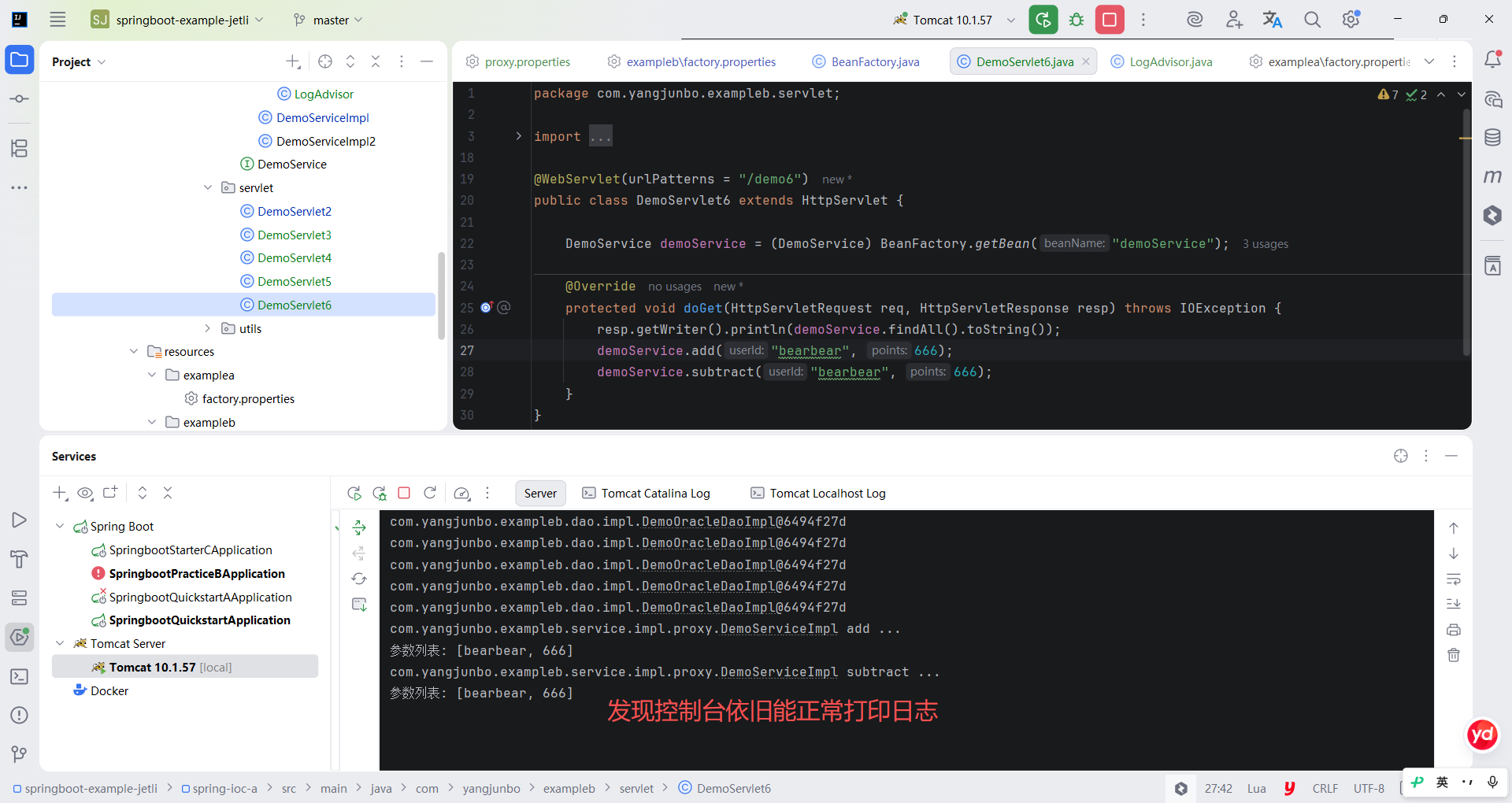The image size is (1512, 803).
Task: Change UTF-8 file encoding
Action: tap(1369, 788)
